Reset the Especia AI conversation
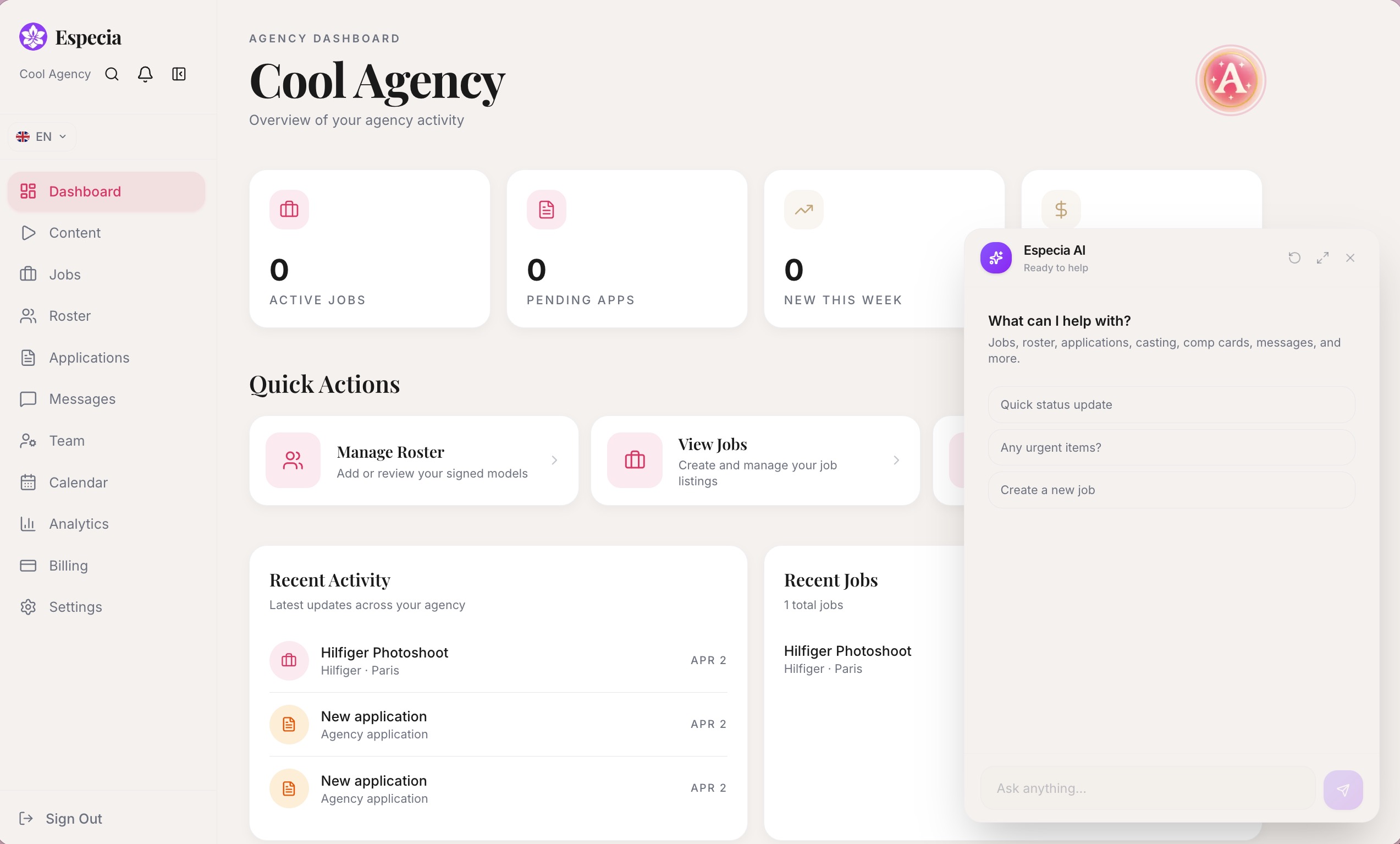The width and height of the screenshot is (1400, 844). [1295, 258]
